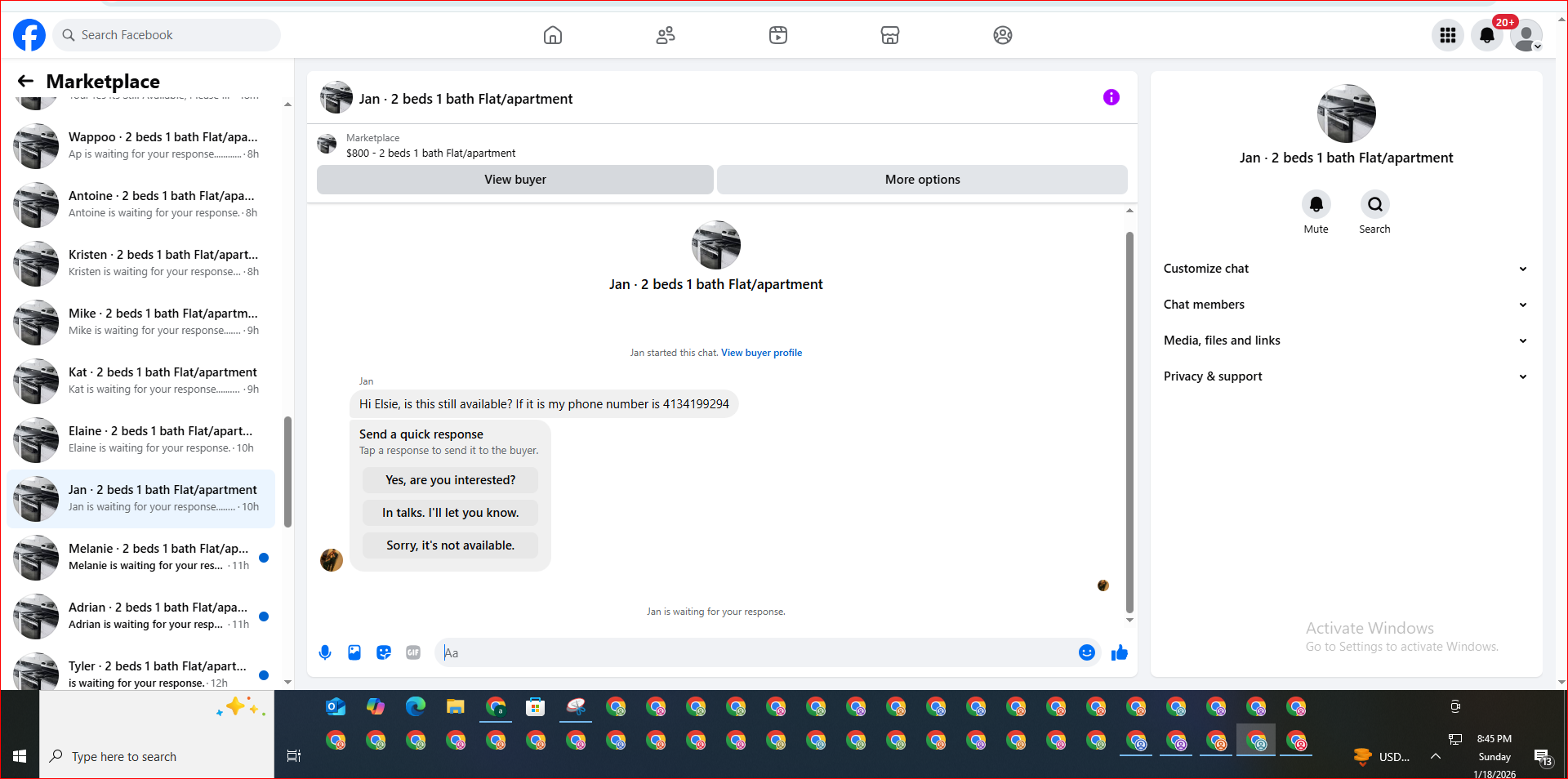The width and height of the screenshot is (1568, 779).
Task: Open Elaine conversation in the list
Action: point(140,439)
